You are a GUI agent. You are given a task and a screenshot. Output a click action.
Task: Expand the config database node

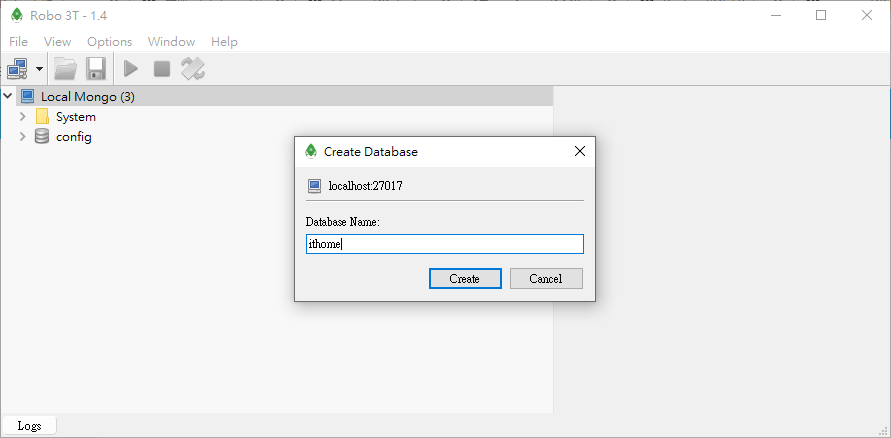(23, 137)
